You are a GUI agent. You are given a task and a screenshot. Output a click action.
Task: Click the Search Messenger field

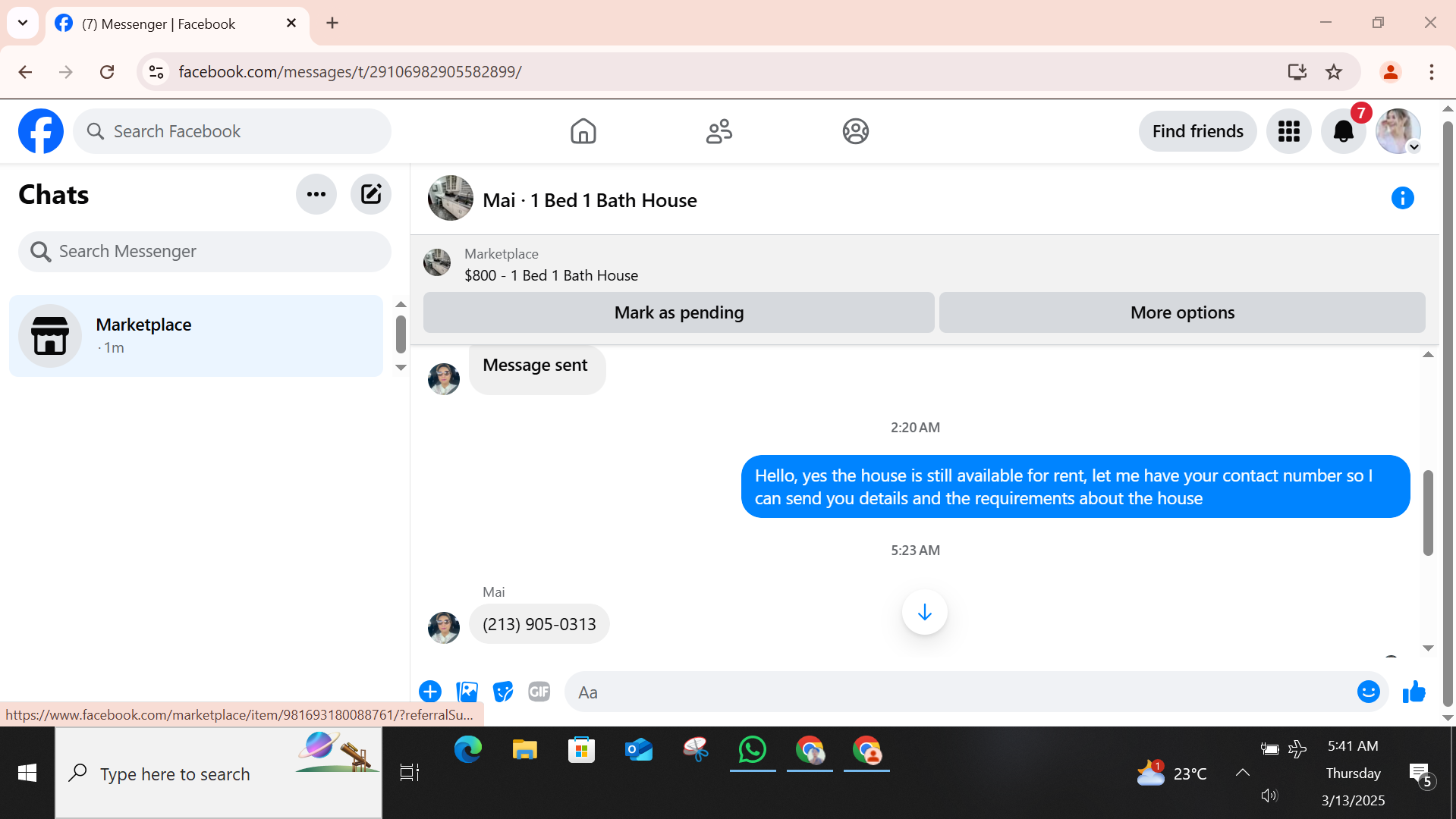(205, 251)
